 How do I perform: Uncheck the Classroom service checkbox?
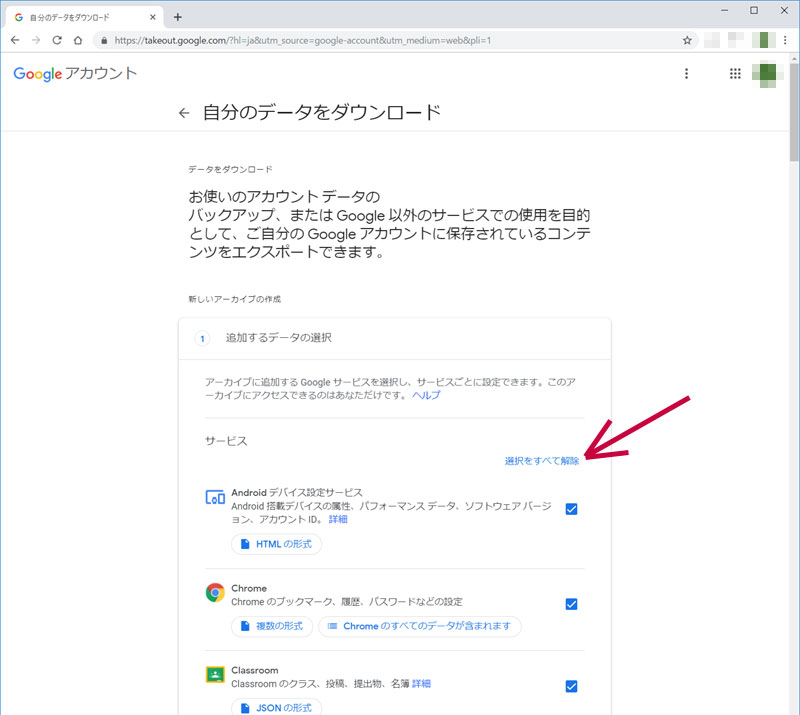[571, 686]
